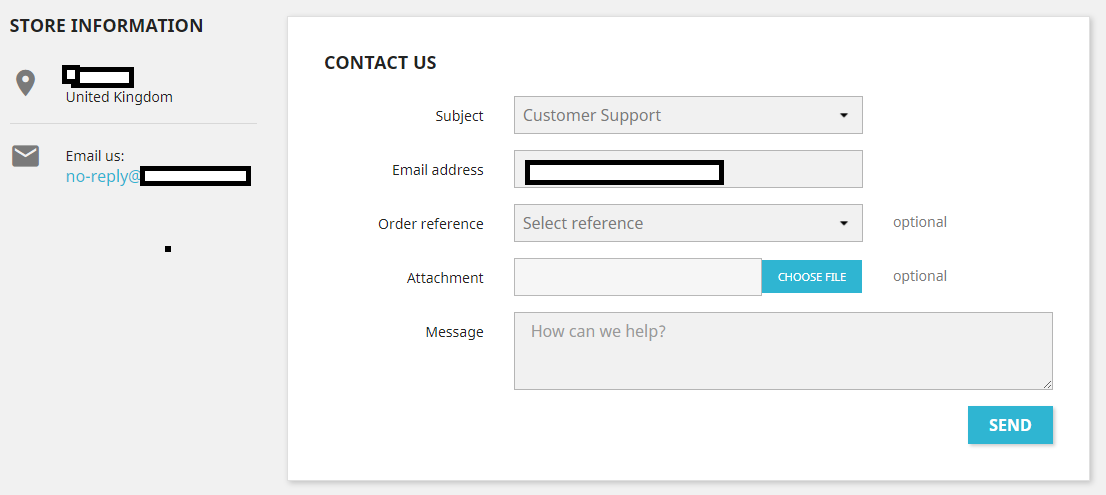The image size is (1106, 495).
Task: Click the envelope mail icon
Action: pos(25,155)
